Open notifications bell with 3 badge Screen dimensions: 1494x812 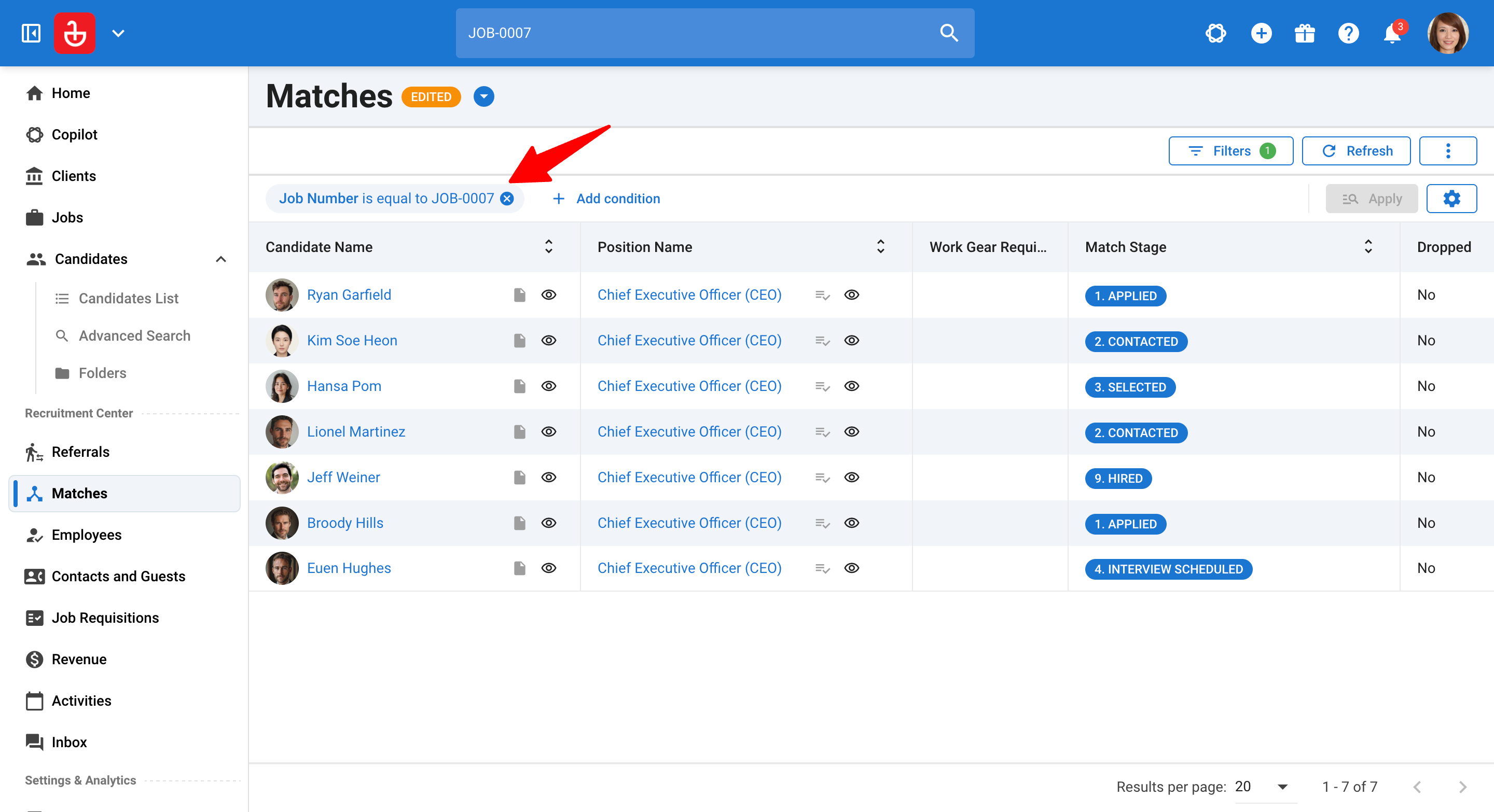pos(1392,33)
